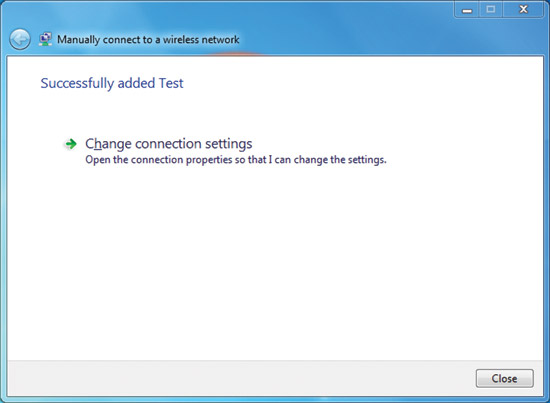Viewport: 550px width, 403px height.
Task: Go back using the round arrow button
Action: (x=20, y=39)
